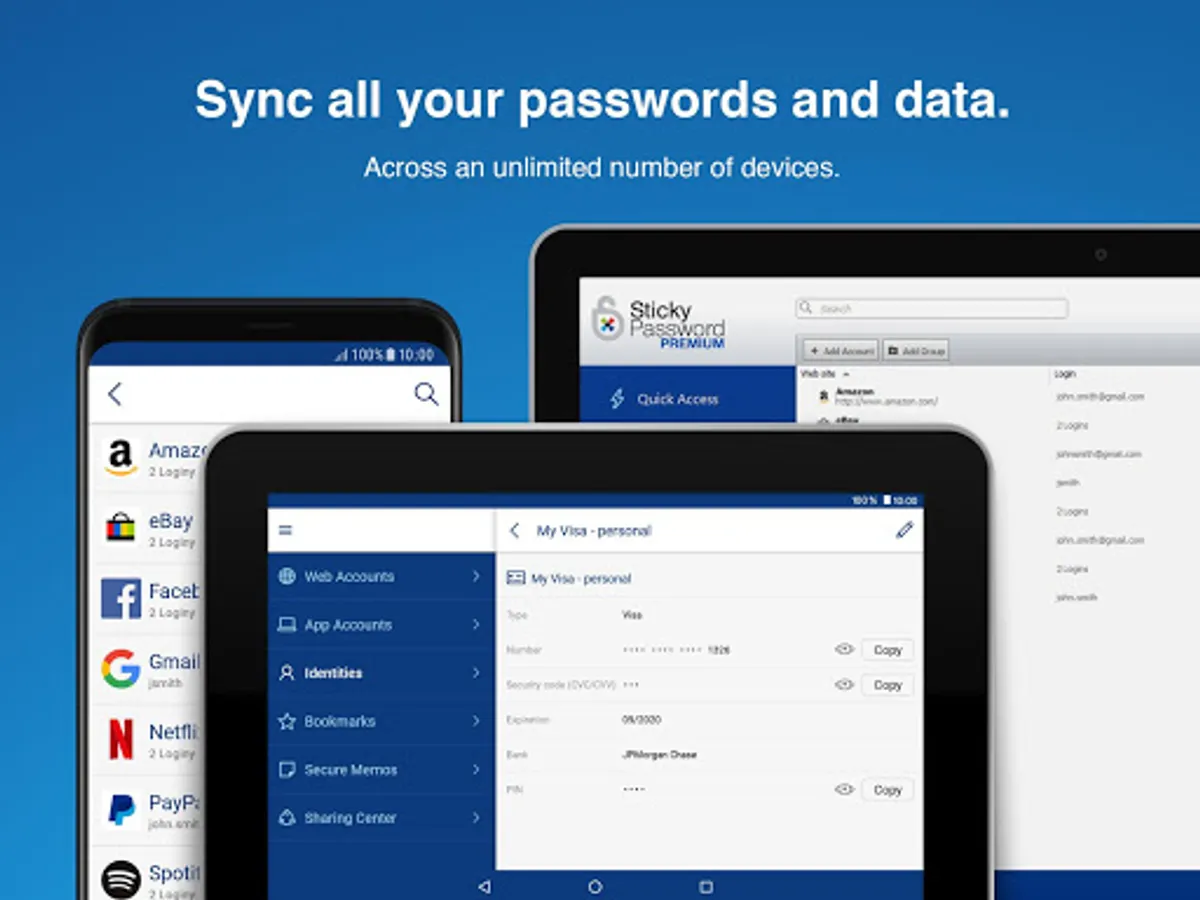Open the eBay shopping bag icon
The height and width of the screenshot is (900, 1200).
point(120,528)
